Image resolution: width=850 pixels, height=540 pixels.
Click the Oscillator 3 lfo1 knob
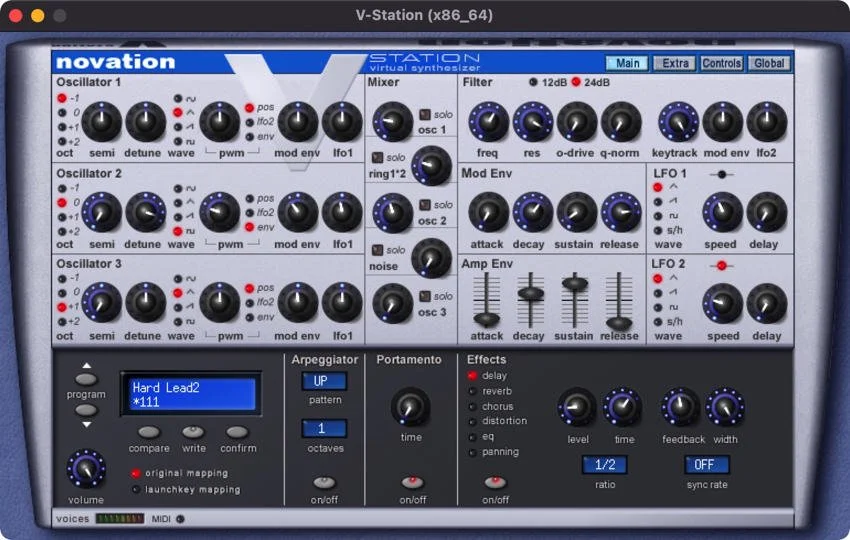pyautogui.click(x=342, y=303)
